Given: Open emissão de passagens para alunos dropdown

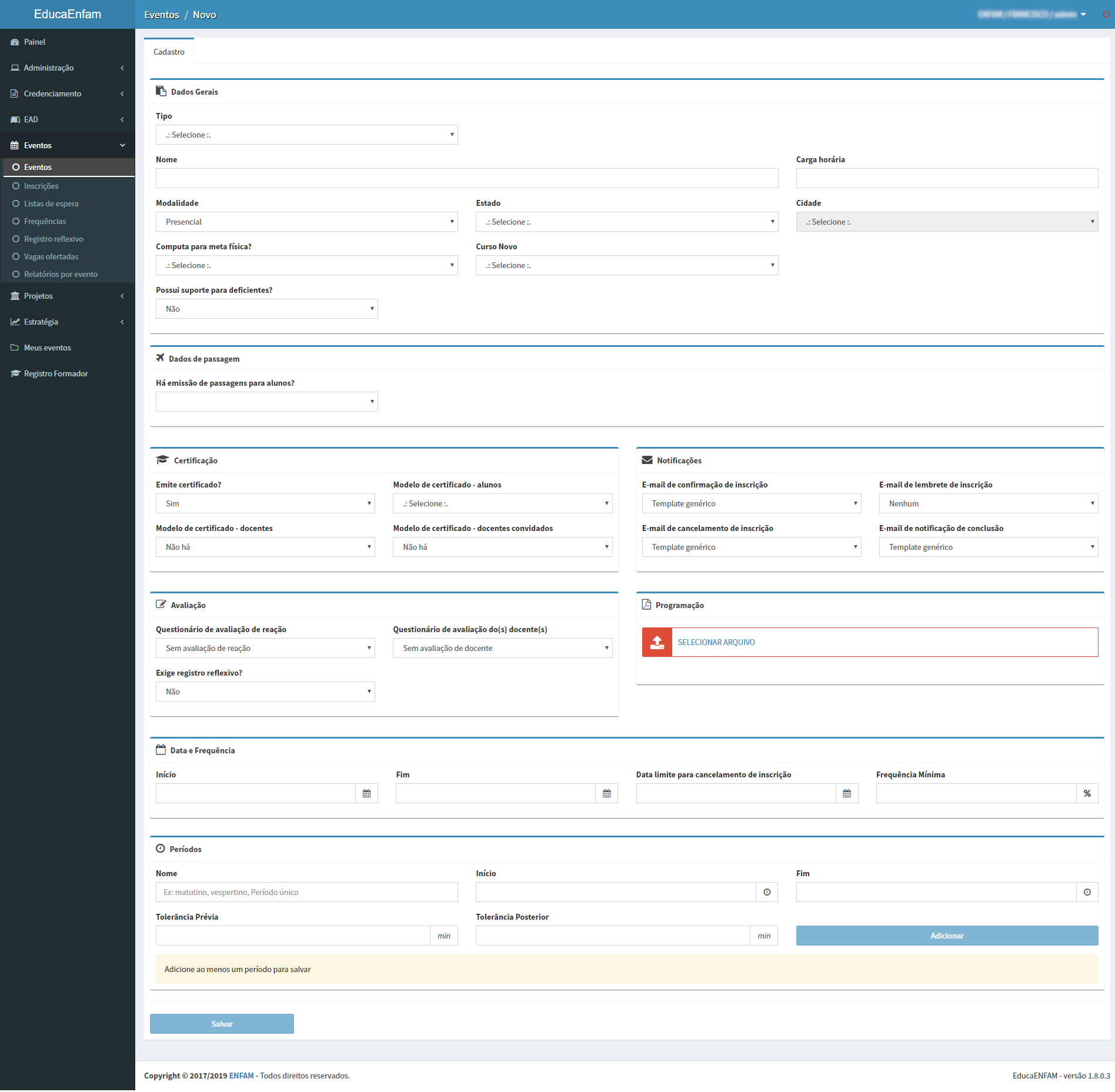Looking at the screenshot, I should tap(266, 402).
